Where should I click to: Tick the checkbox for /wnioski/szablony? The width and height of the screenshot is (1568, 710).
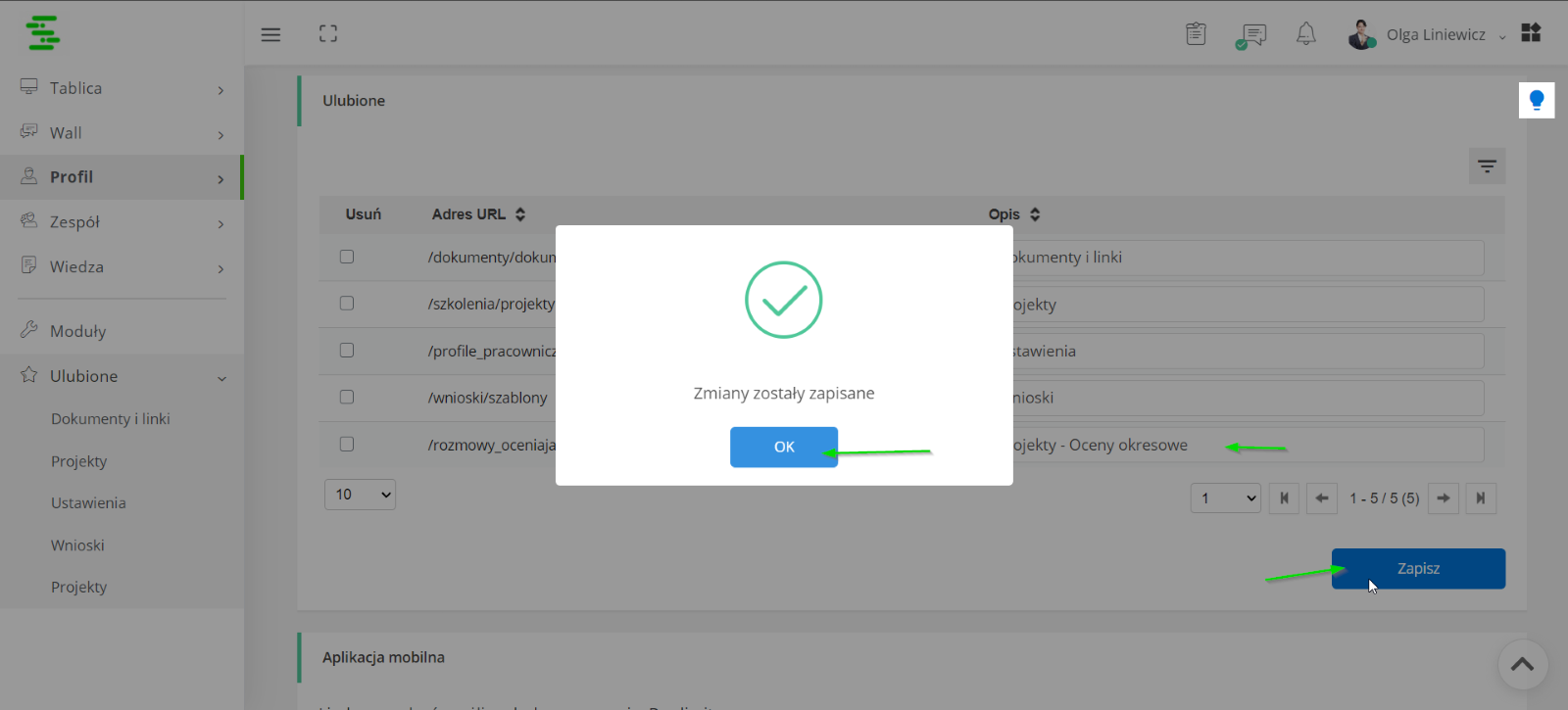(x=347, y=398)
